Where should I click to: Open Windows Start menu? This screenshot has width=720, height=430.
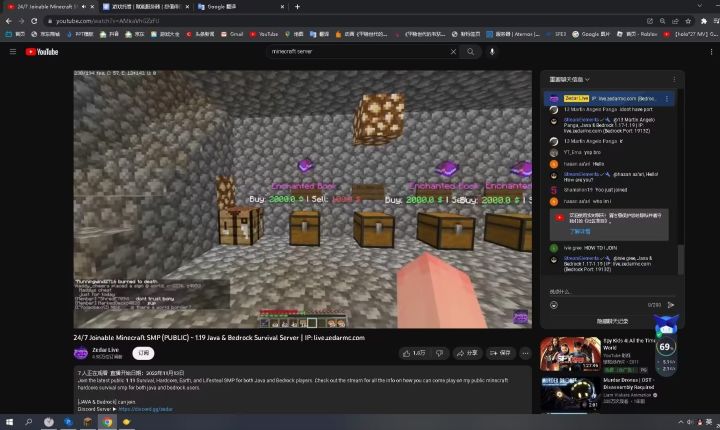9,422
